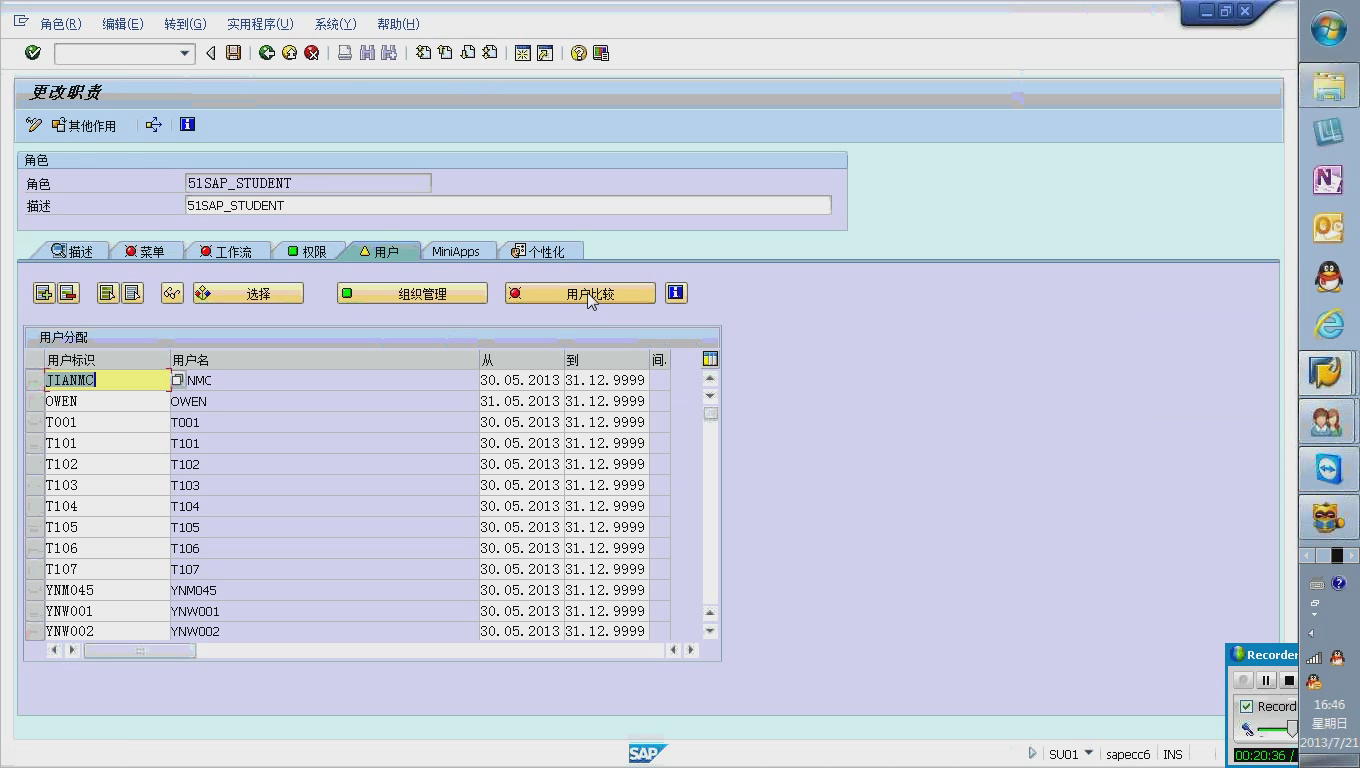Screen dimensions: 1360x768
Task: Open the 实用程序(U) menu
Action: point(260,24)
